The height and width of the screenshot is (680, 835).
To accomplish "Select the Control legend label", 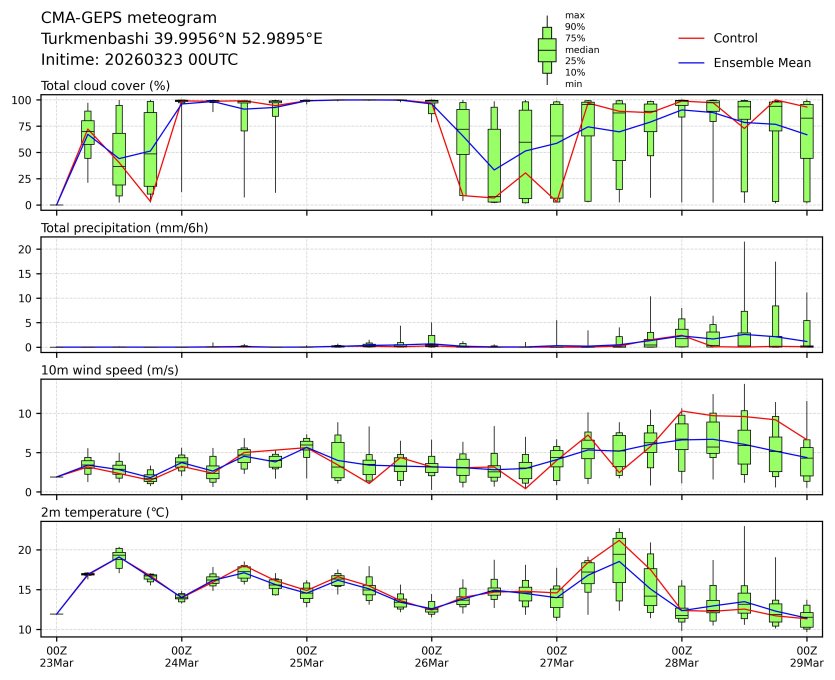I will tap(735, 38).
